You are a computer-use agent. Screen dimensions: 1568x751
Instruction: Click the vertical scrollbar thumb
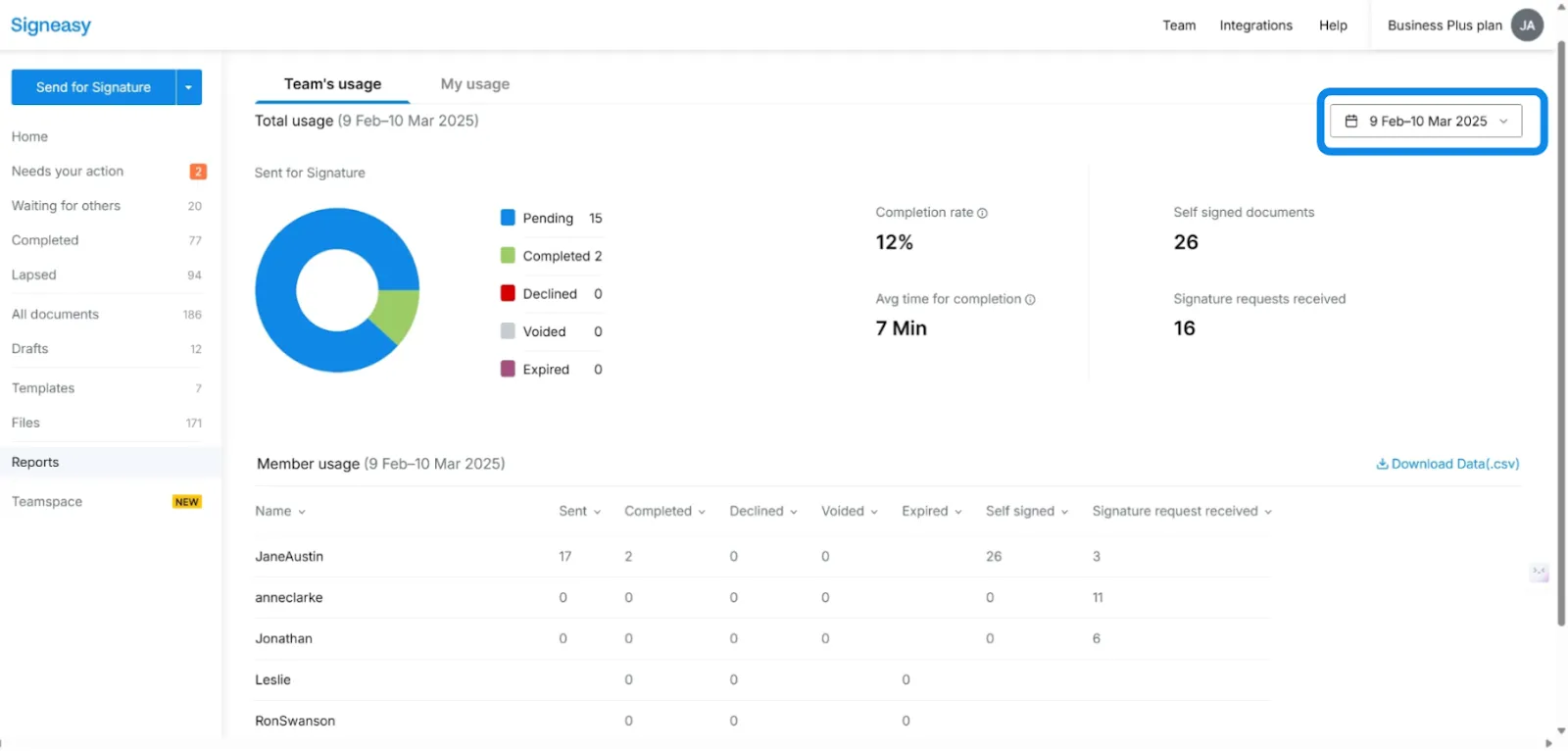1561,333
